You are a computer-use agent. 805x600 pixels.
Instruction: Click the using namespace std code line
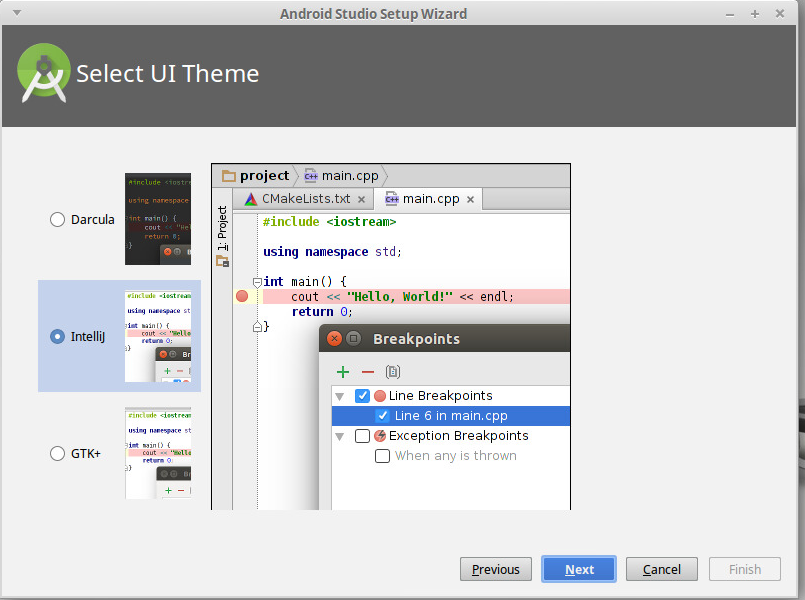coord(332,252)
